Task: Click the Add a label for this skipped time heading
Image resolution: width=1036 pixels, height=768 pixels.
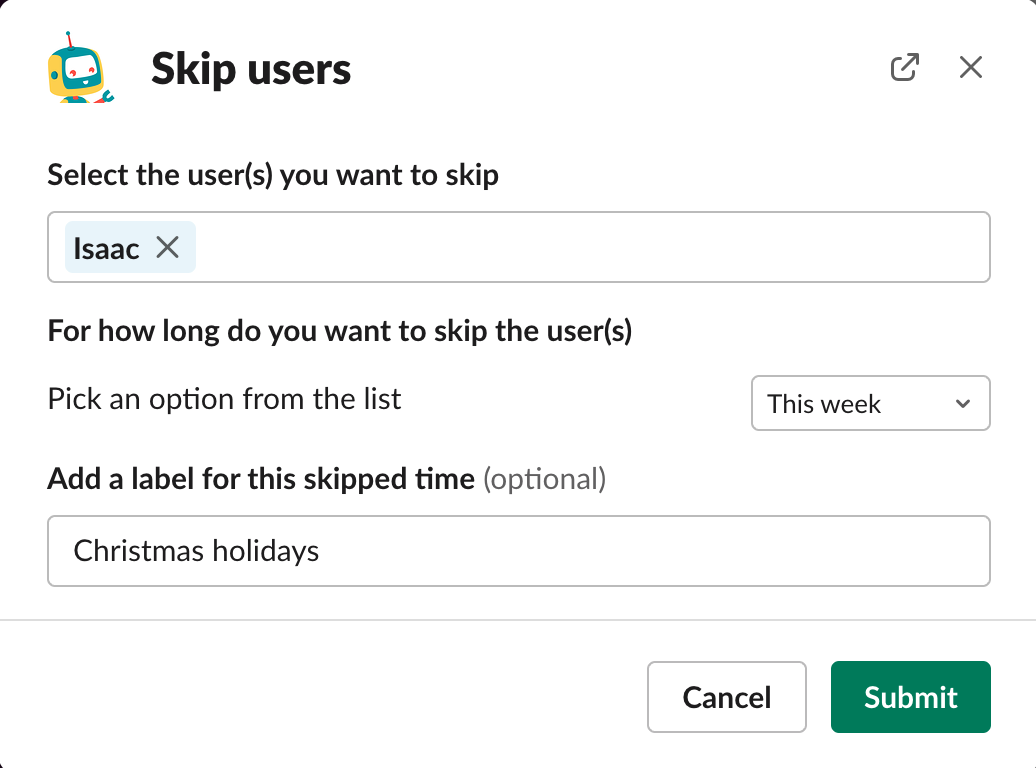Action: [261, 479]
